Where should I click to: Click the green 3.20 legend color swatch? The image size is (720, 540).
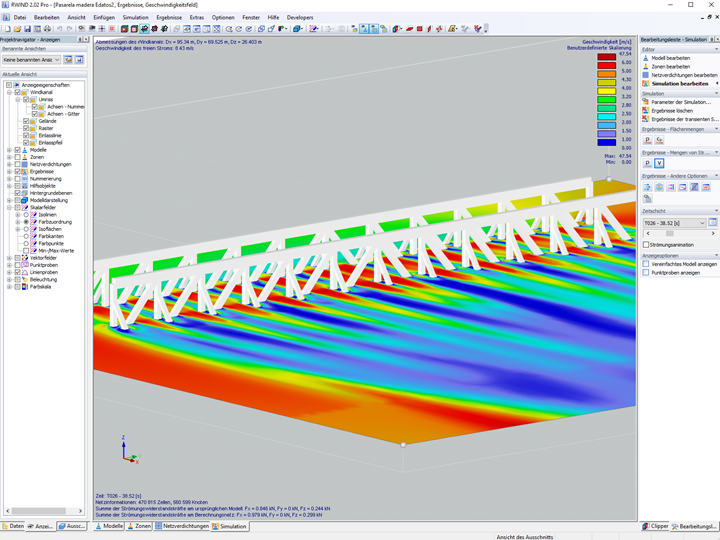(606, 100)
